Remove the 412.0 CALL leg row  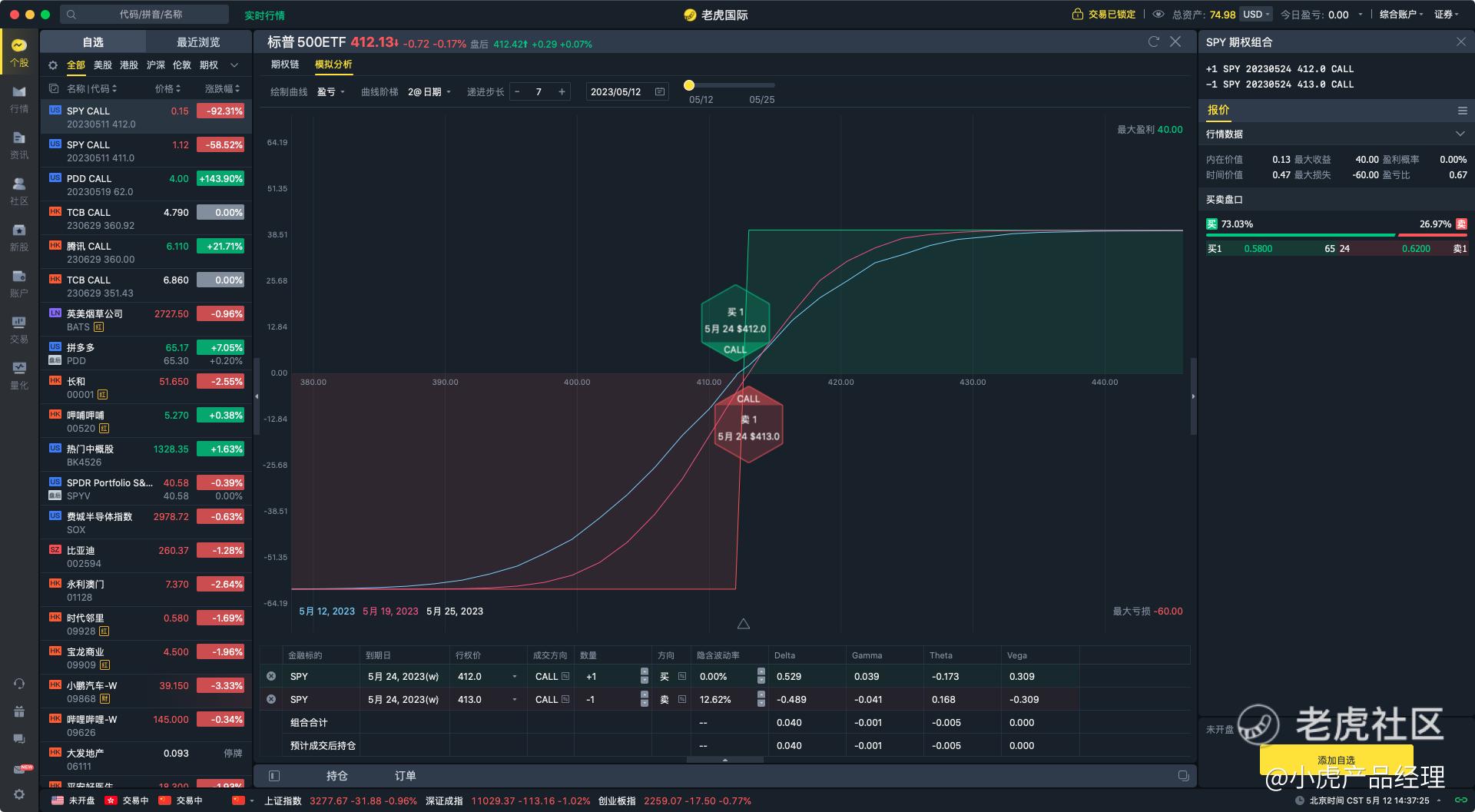click(271, 676)
